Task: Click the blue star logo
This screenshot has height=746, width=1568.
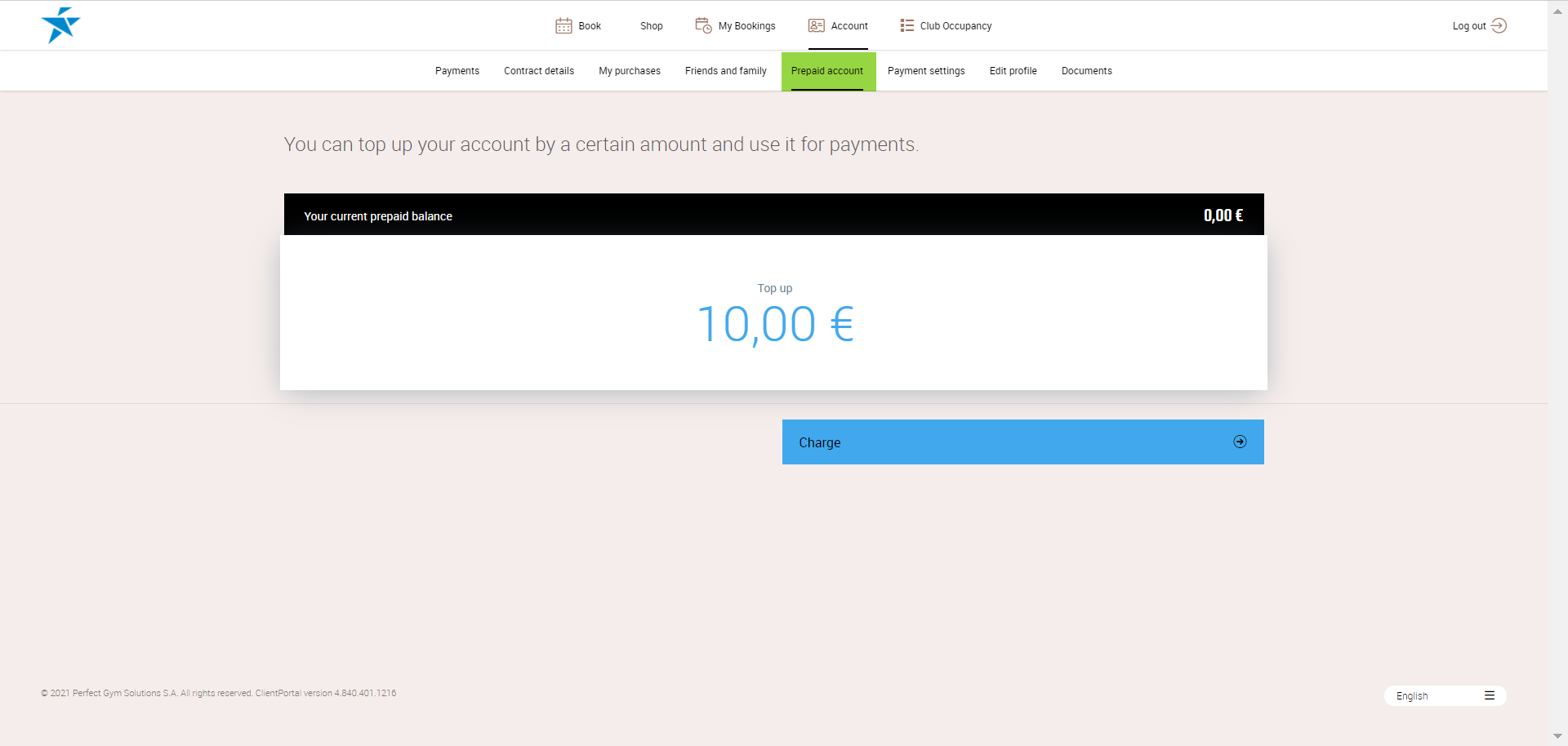Action: point(60,25)
